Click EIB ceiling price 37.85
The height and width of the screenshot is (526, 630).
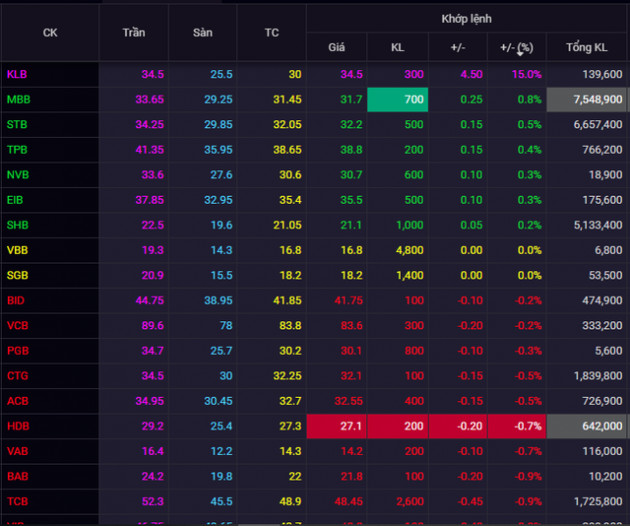pyautogui.click(x=149, y=200)
